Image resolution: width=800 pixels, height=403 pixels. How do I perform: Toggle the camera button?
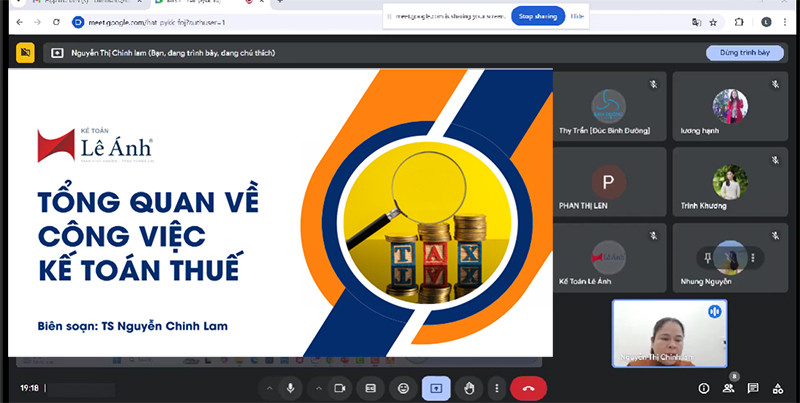click(340, 388)
